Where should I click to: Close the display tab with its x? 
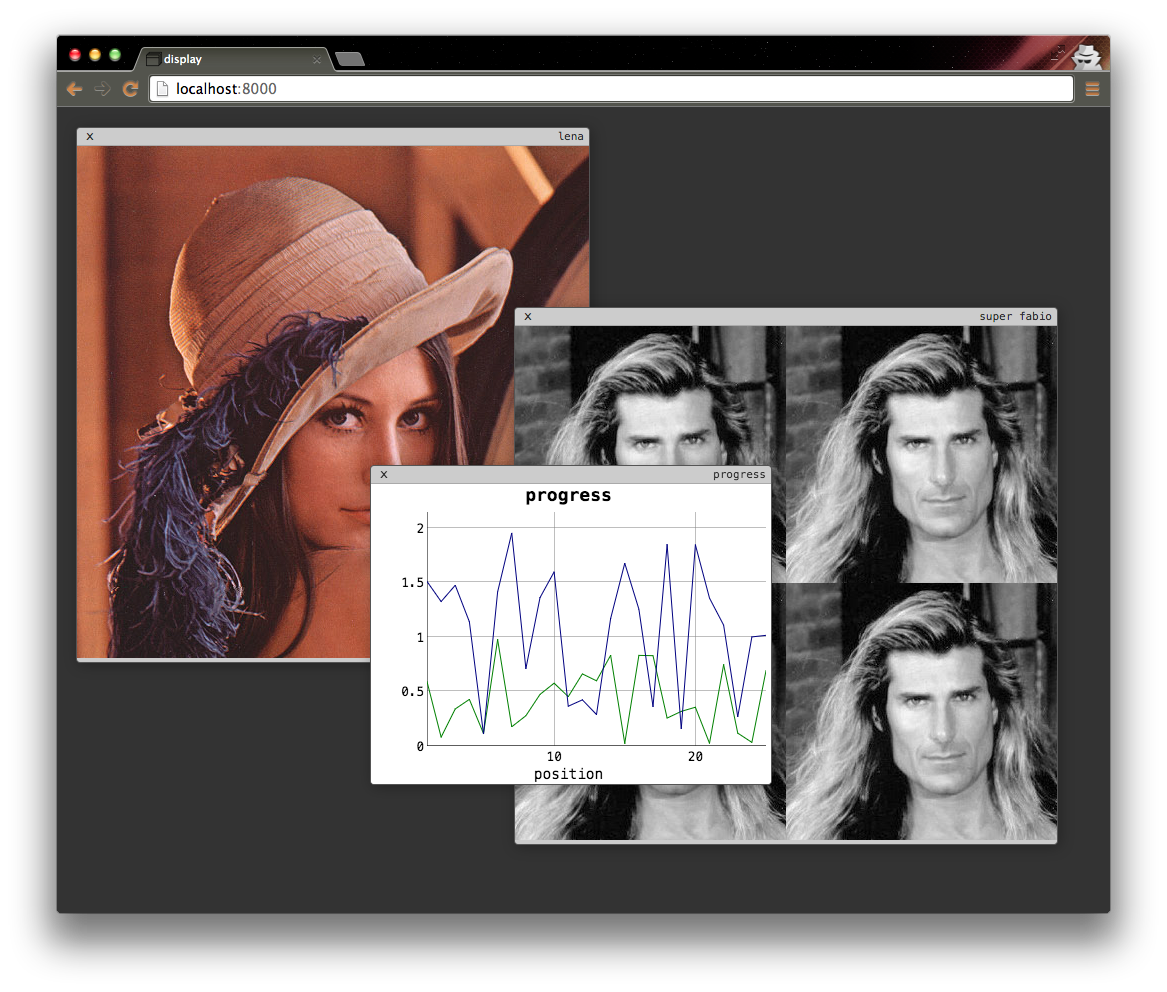(x=317, y=60)
